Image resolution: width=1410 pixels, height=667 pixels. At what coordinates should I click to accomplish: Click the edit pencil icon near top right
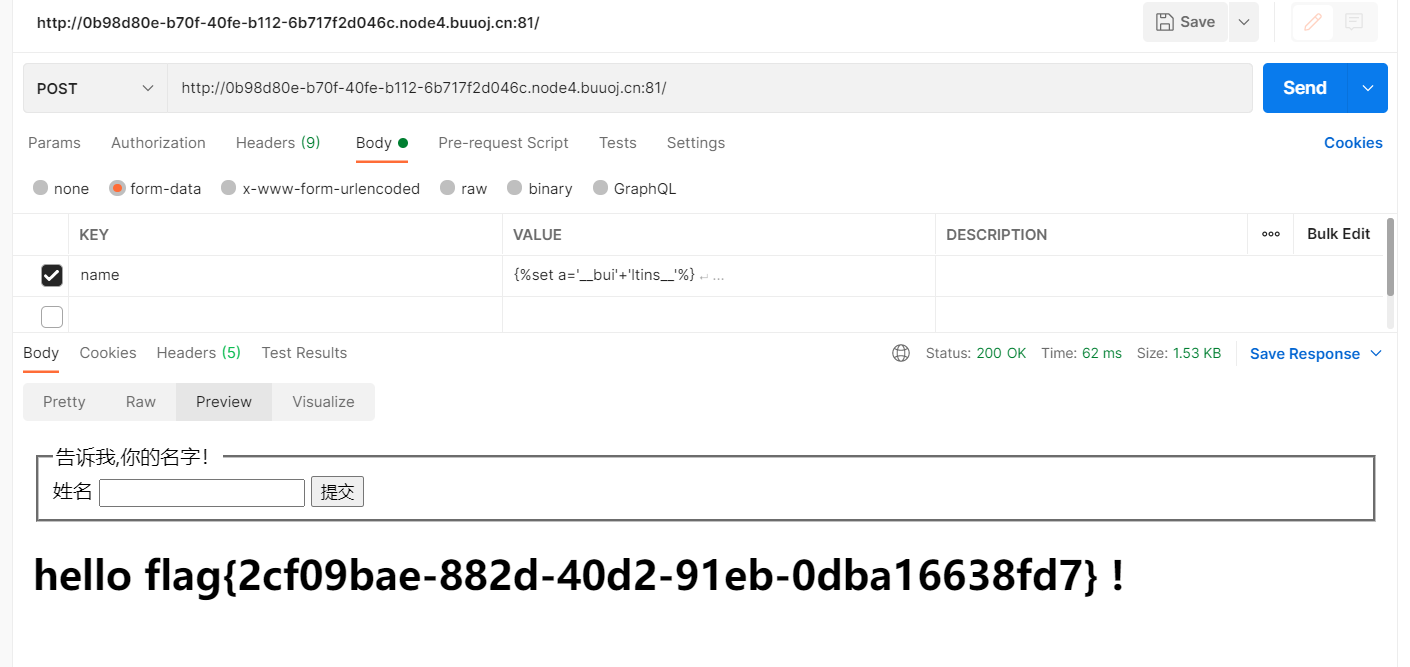(1312, 22)
